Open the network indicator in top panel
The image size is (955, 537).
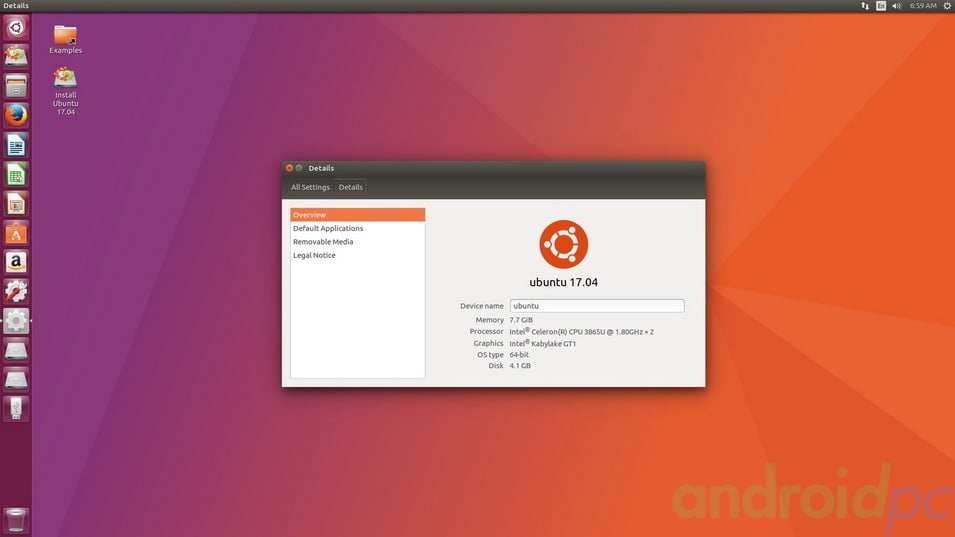(x=865, y=5)
